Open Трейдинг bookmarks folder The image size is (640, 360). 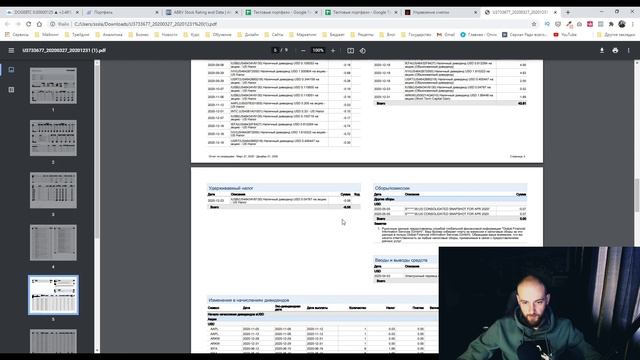pos(77,35)
